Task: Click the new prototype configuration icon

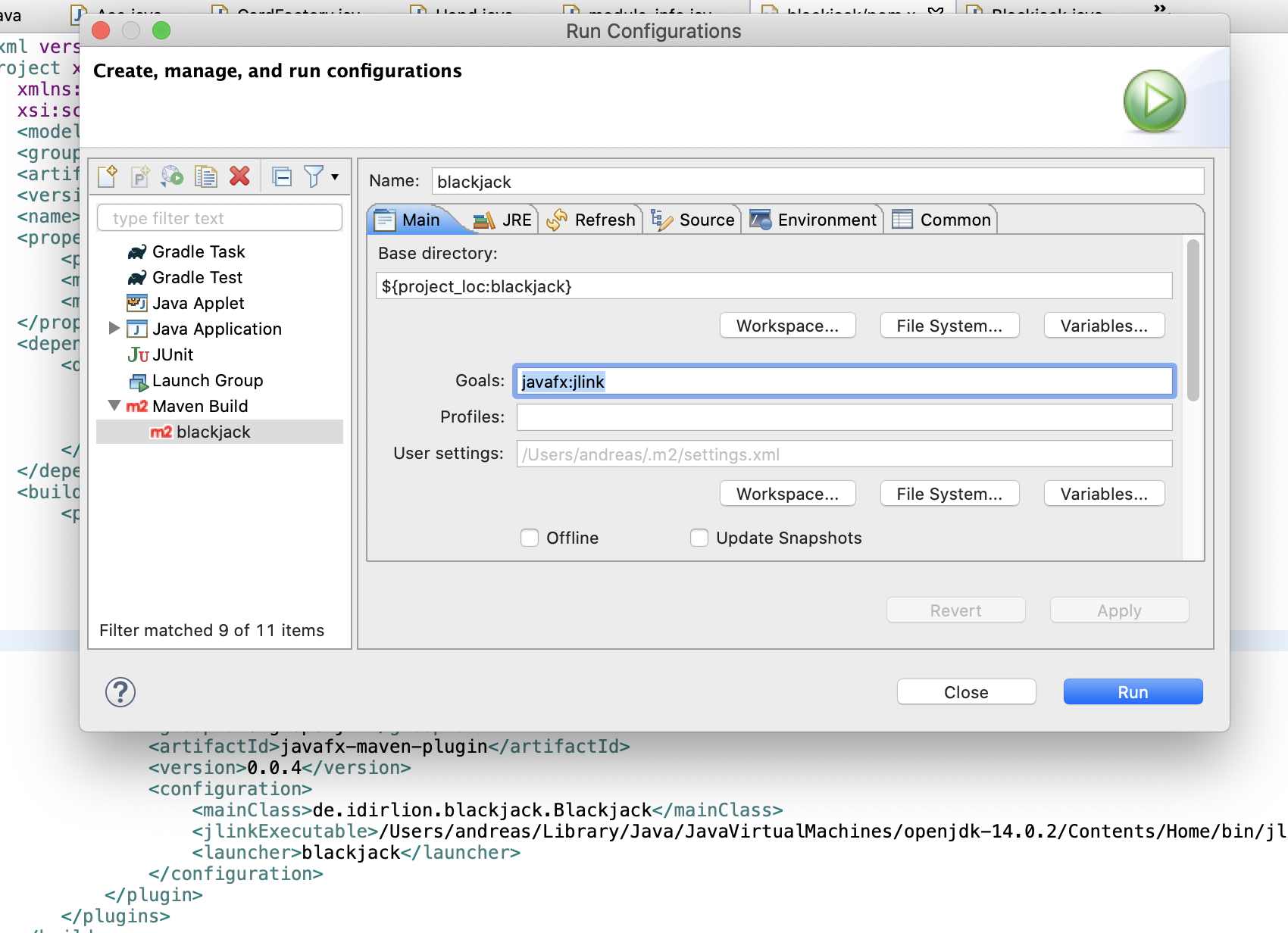Action: click(x=140, y=176)
